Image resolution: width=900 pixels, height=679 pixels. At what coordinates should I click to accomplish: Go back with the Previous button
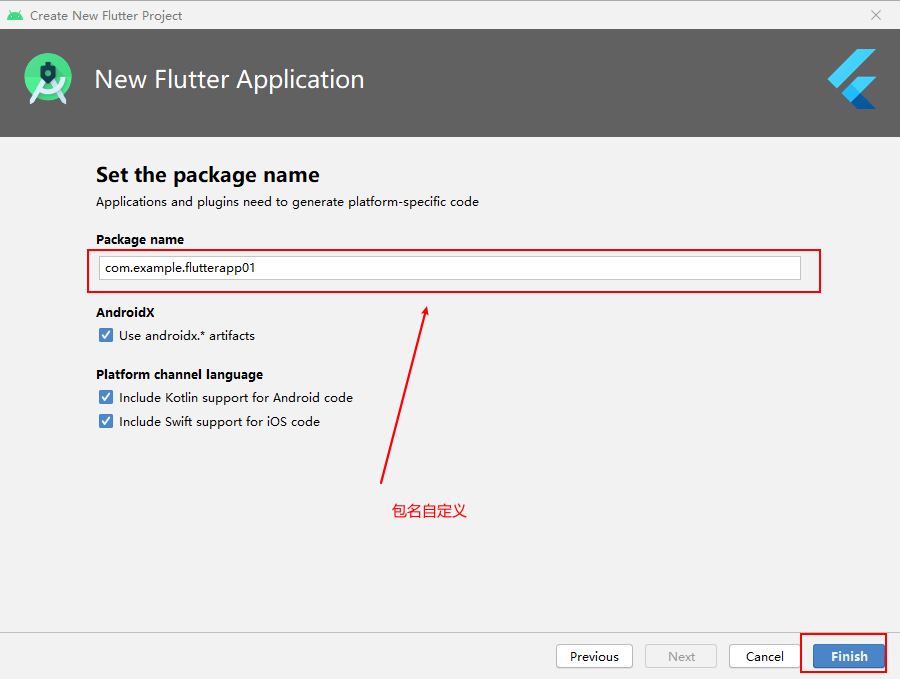[594, 656]
